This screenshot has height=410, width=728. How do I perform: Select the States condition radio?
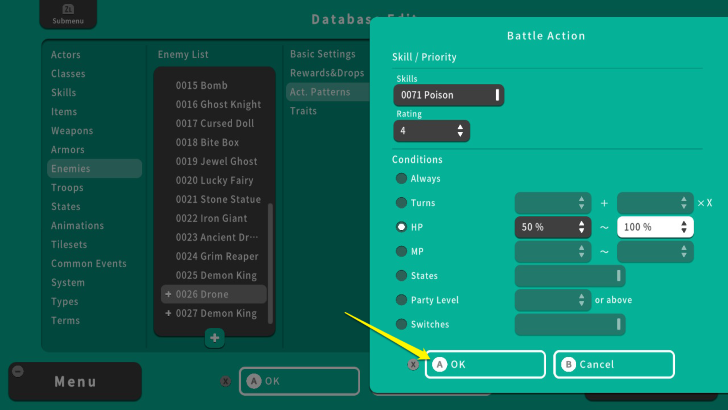401,275
